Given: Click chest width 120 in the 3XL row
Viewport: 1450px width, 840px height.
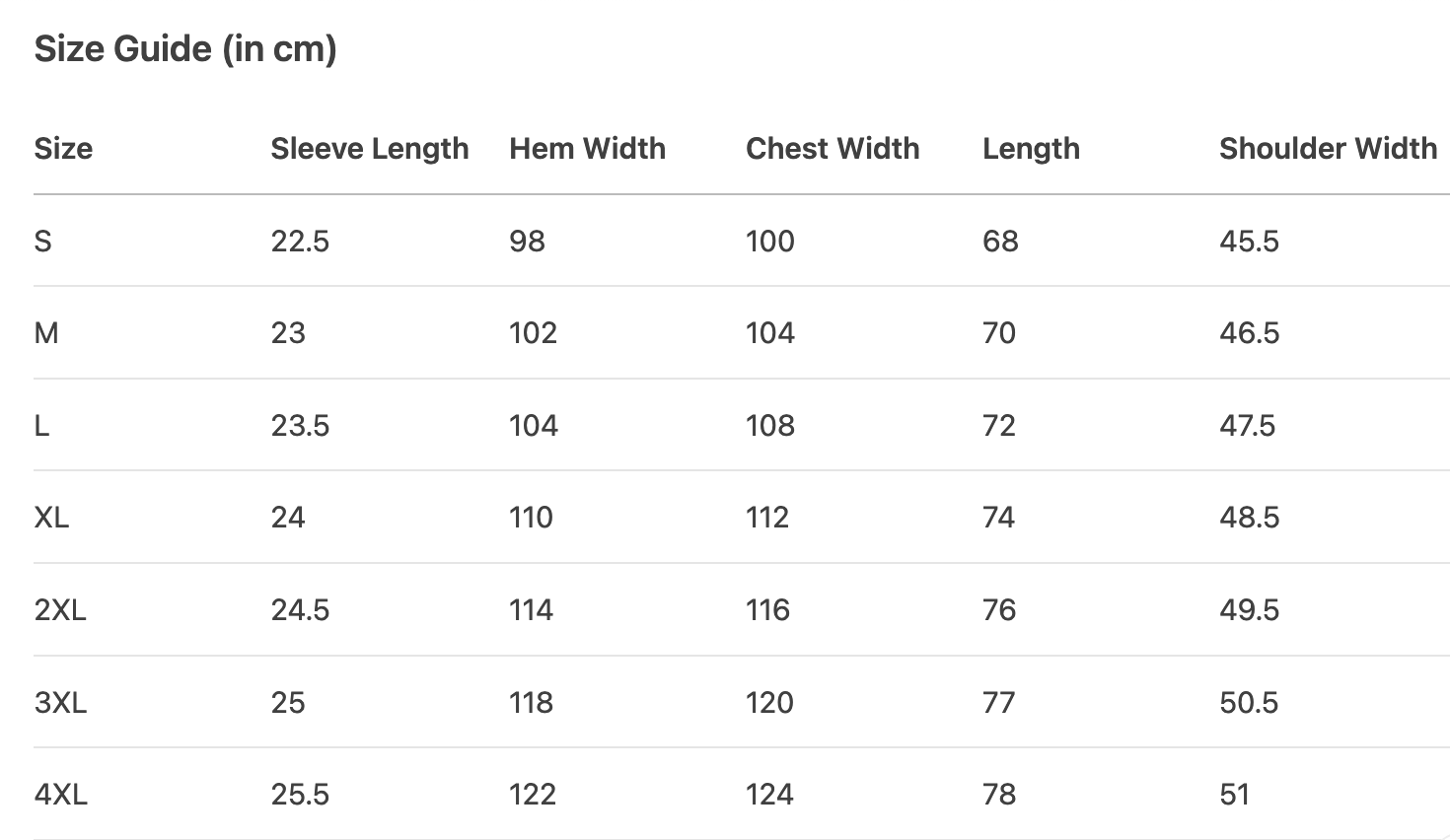Looking at the screenshot, I should (x=769, y=703).
